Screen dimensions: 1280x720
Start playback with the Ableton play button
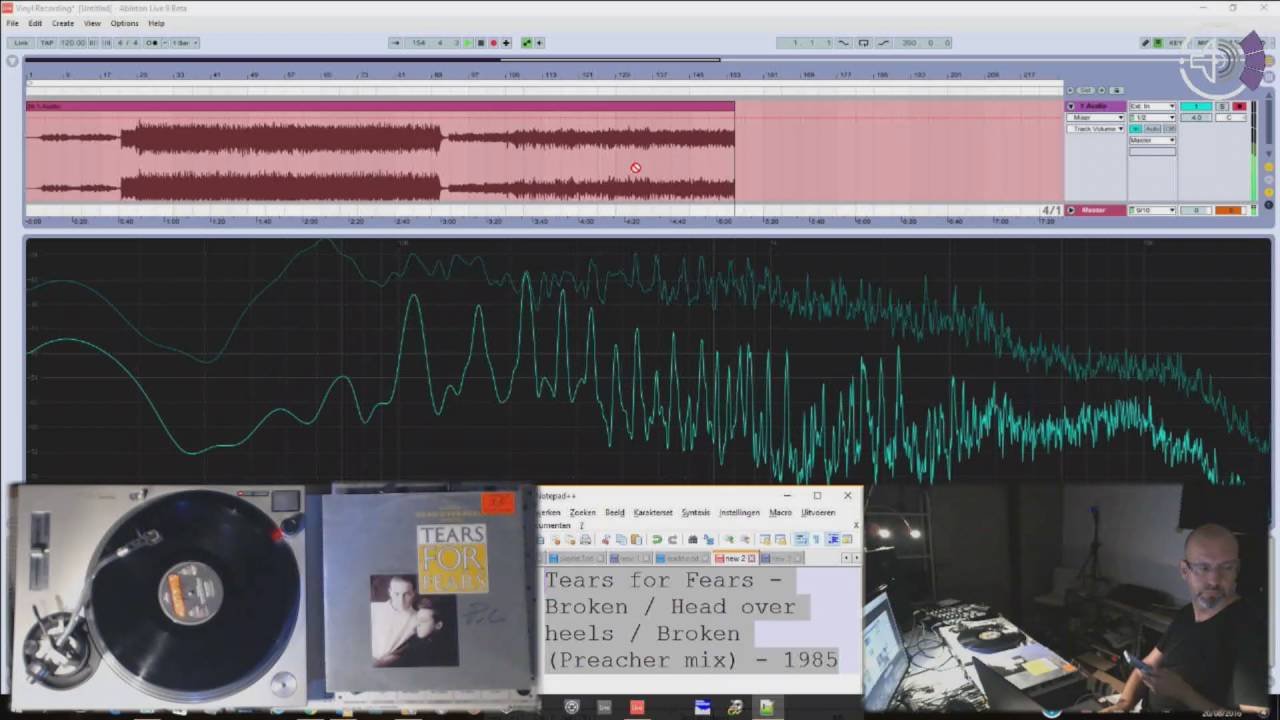(468, 43)
